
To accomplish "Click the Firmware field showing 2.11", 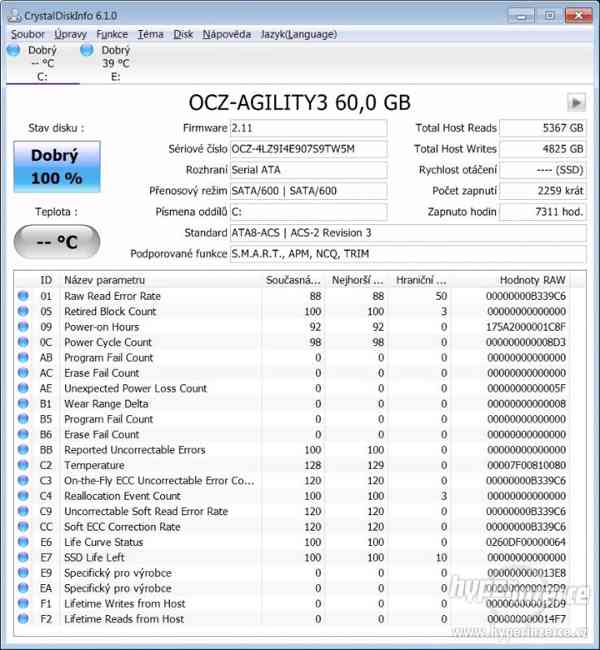I will [x=309, y=128].
